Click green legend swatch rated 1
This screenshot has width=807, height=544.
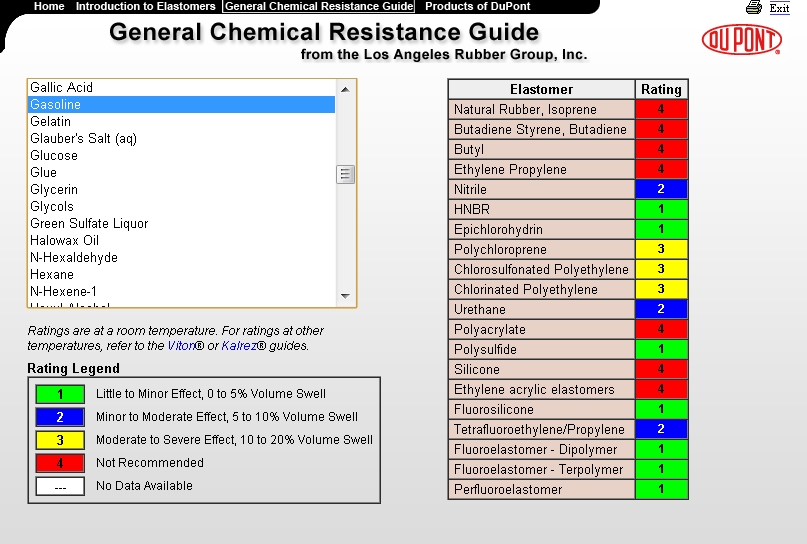click(x=60, y=394)
